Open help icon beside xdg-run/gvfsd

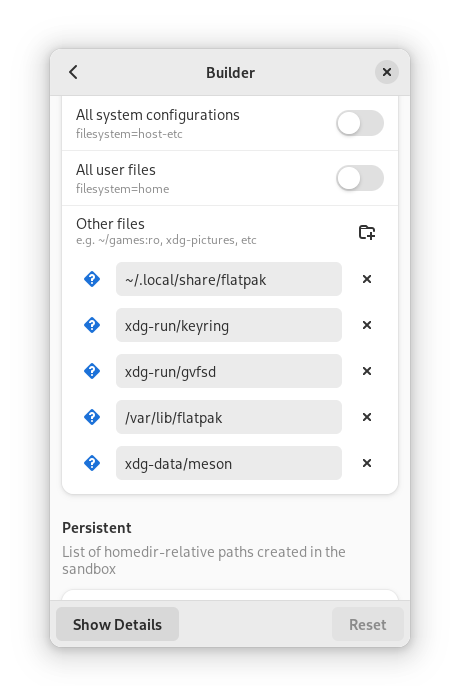coord(92,371)
